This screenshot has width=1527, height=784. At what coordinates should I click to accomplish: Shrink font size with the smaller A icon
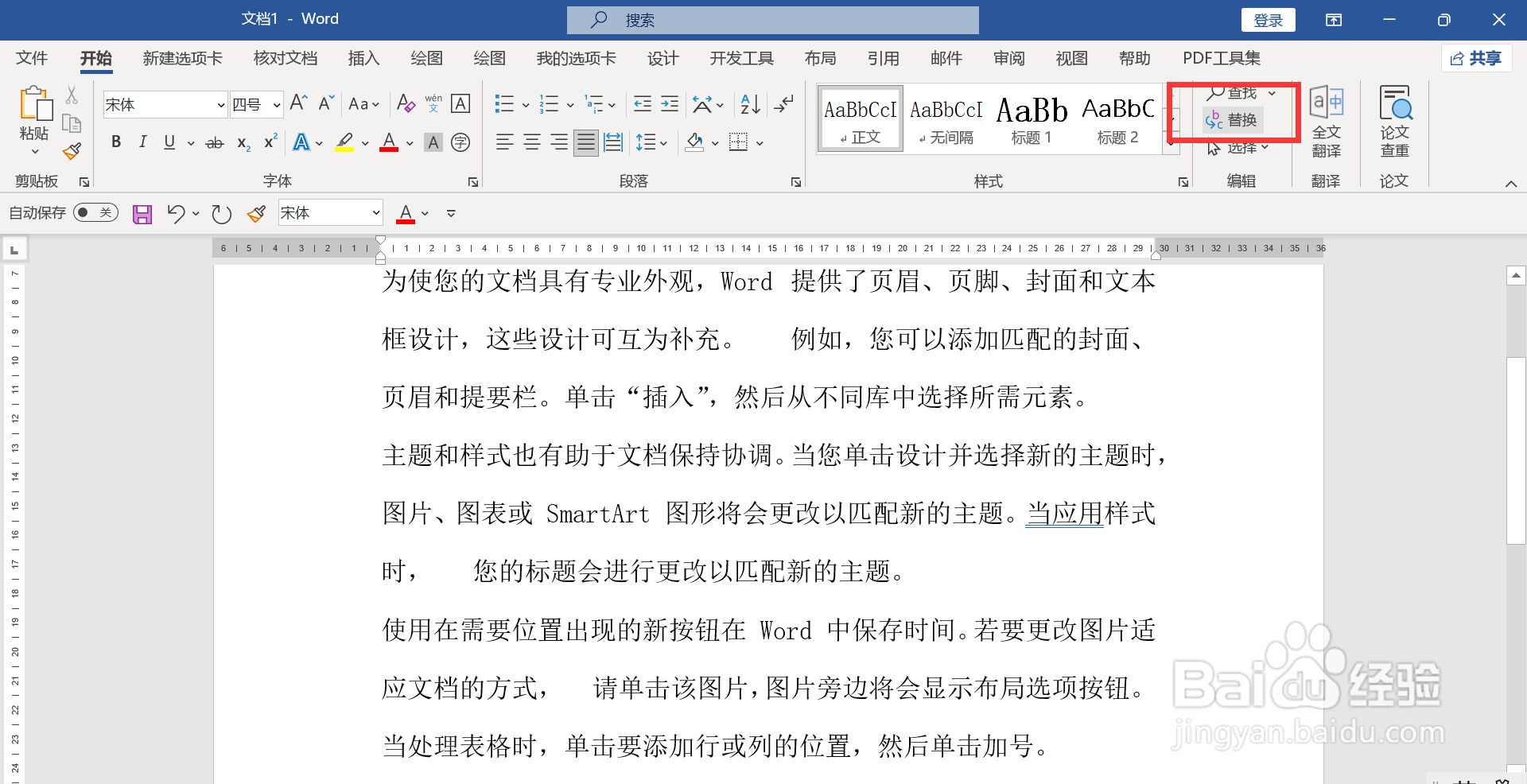(326, 103)
